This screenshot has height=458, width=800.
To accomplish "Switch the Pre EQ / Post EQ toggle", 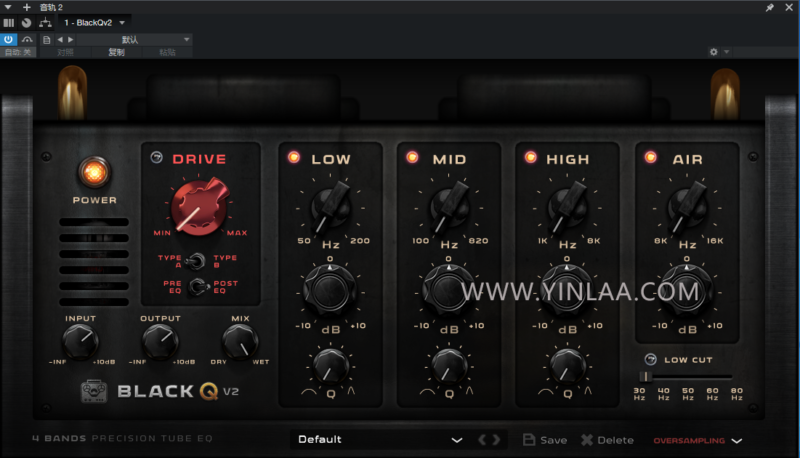I will point(198,287).
